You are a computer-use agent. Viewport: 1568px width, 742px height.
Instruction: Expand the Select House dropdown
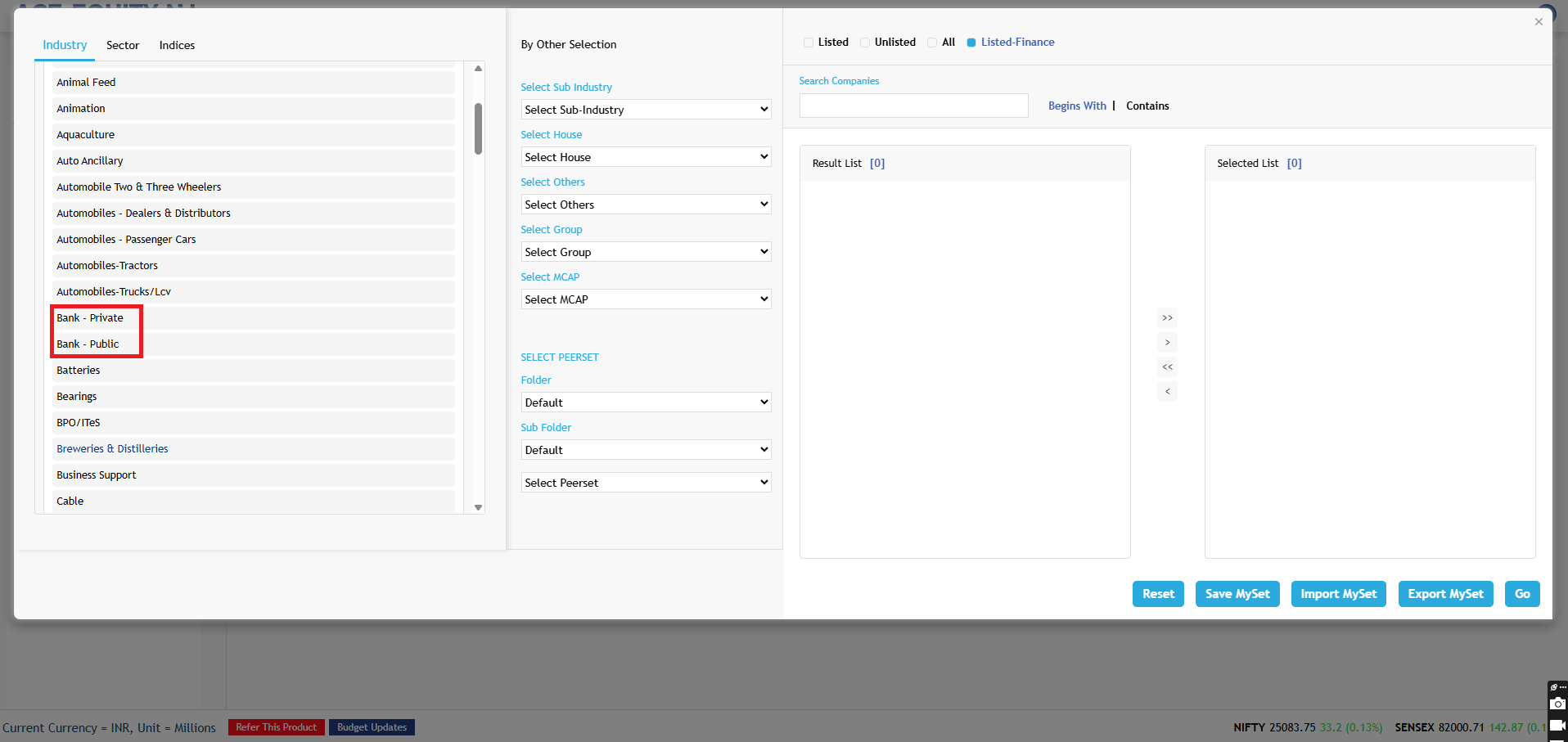click(646, 157)
